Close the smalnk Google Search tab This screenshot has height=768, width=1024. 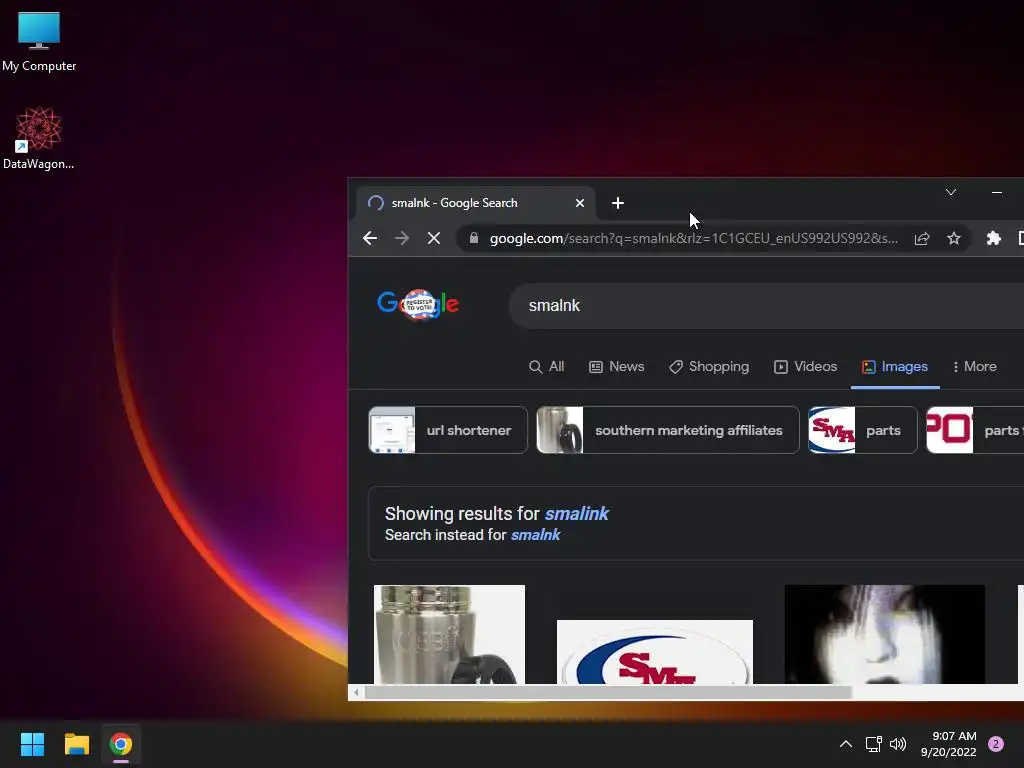tap(579, 203)
